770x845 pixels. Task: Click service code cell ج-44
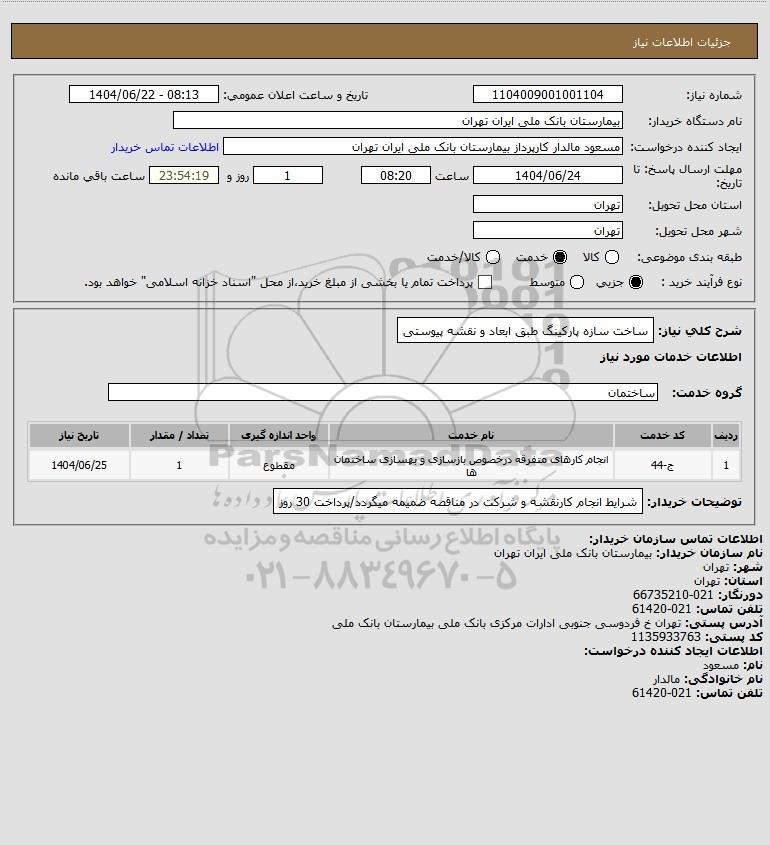[662, 465]
